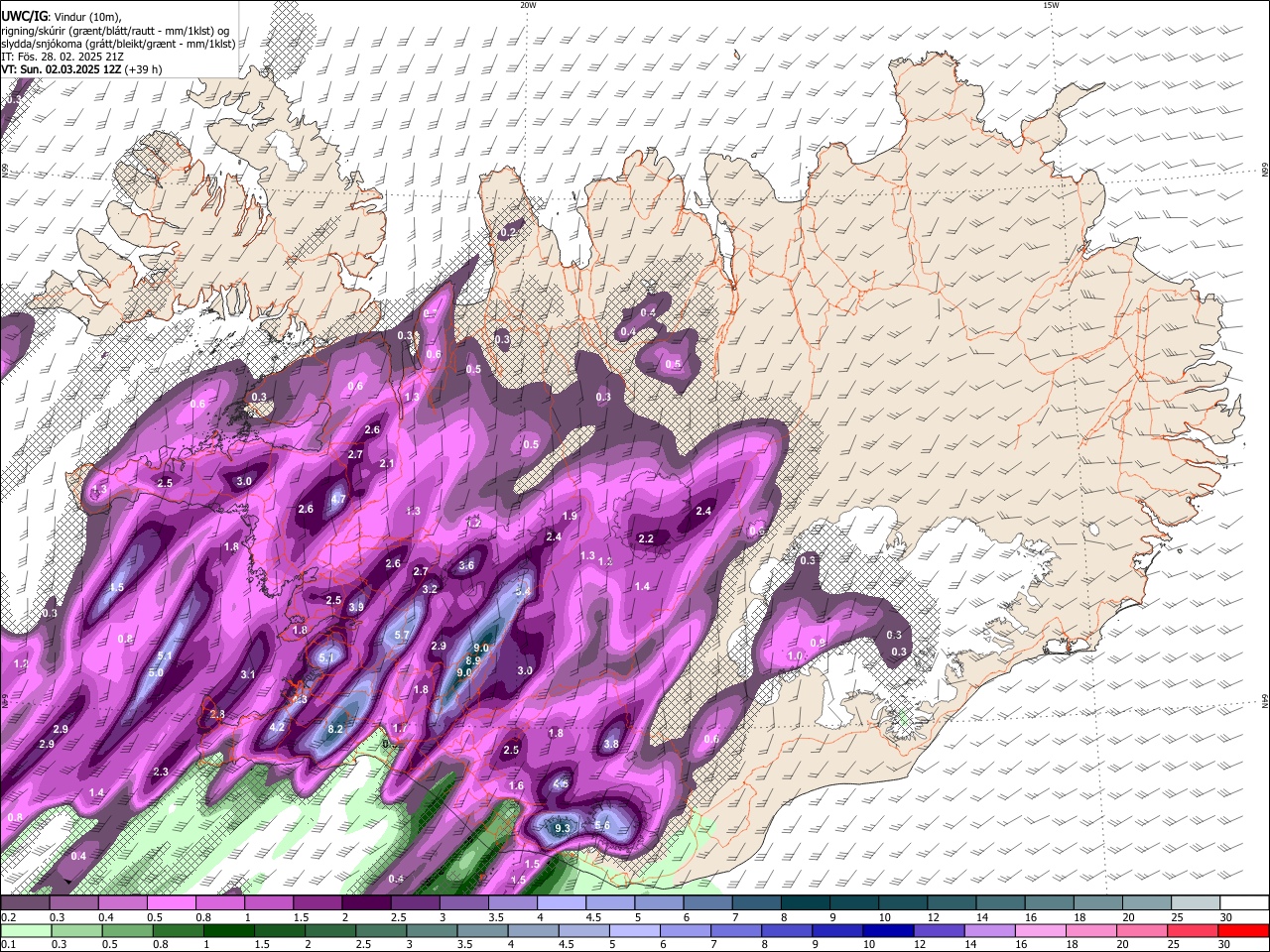
Task: Pick the dark purple 2–2.5 snow legend swatch
Action: click(x=365, y=902)
